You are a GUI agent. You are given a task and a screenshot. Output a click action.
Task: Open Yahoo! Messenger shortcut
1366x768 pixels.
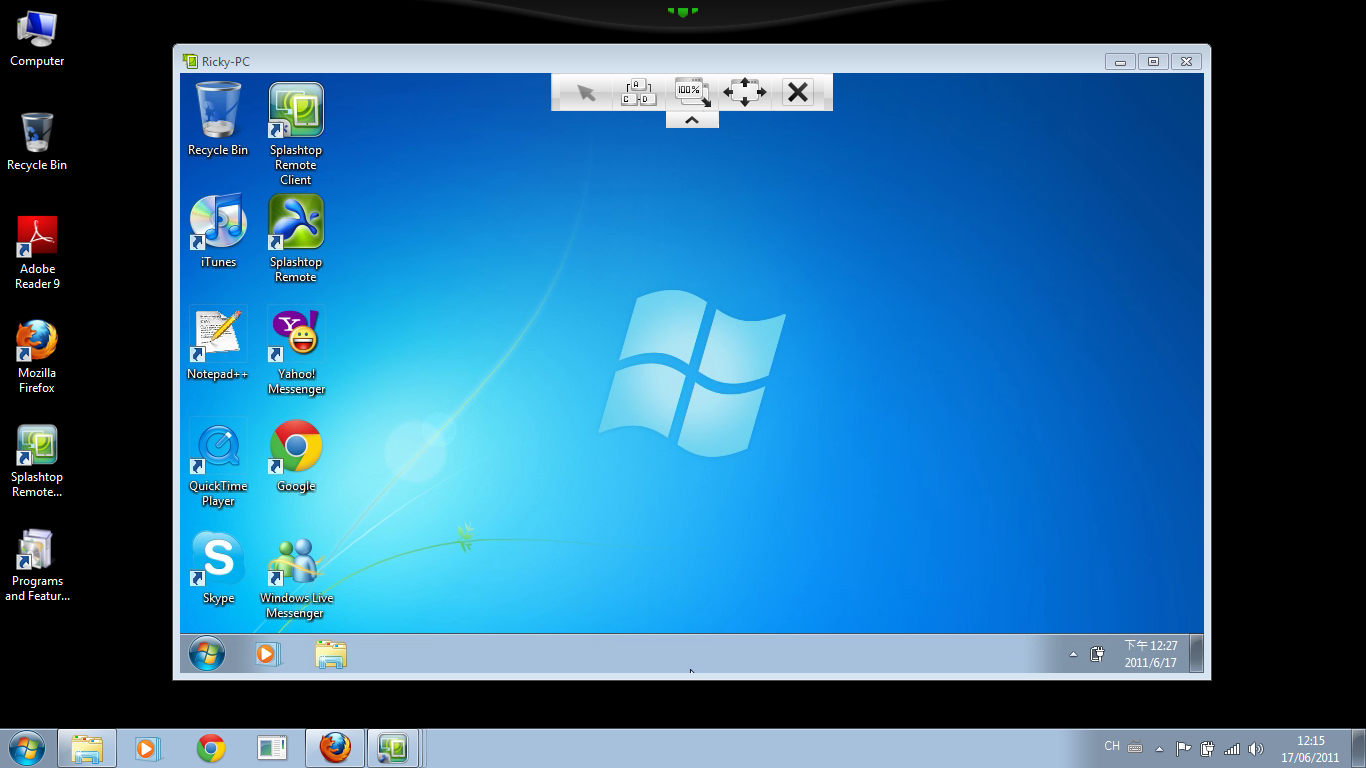click(x=296, y=350)
